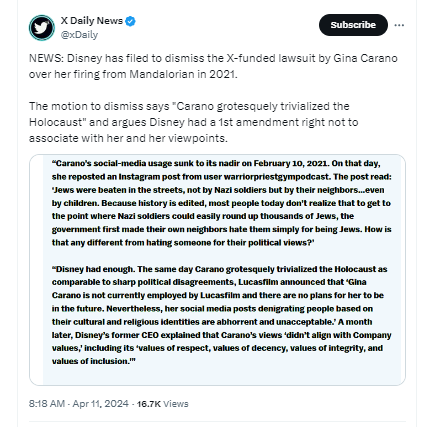The height and width of the screenshot is (427, 425).
Task: Click the warriorpriestgympodcast quote in the image
Action: point(221,203)
